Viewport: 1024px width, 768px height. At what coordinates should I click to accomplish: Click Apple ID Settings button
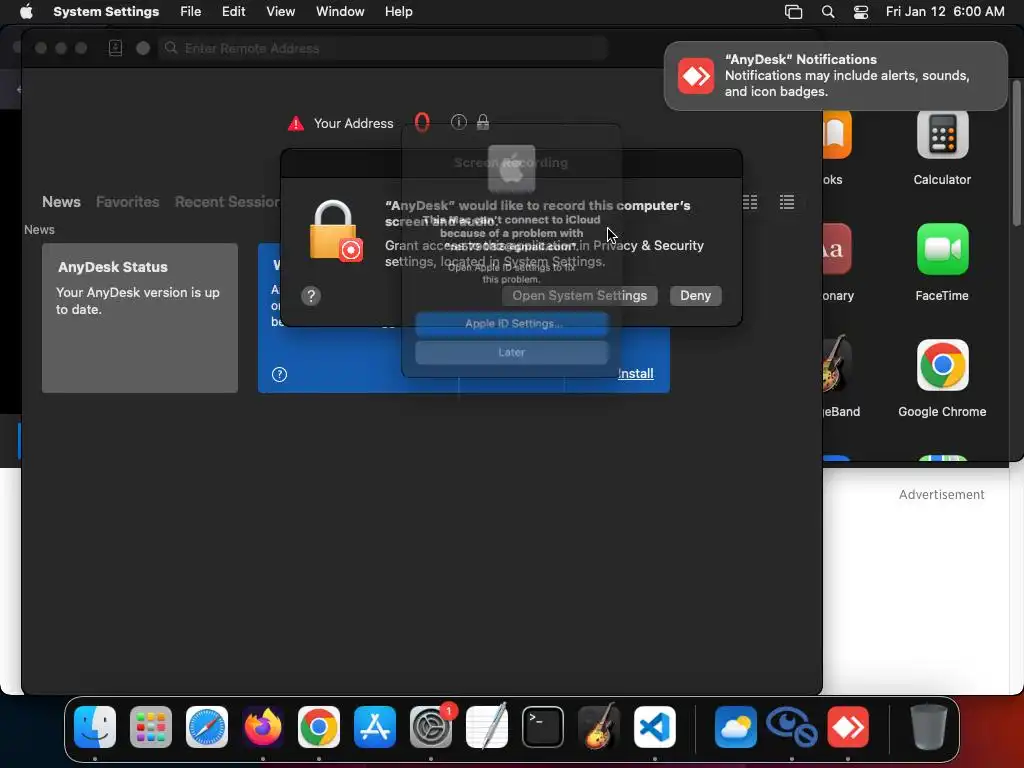coord(512,324)
